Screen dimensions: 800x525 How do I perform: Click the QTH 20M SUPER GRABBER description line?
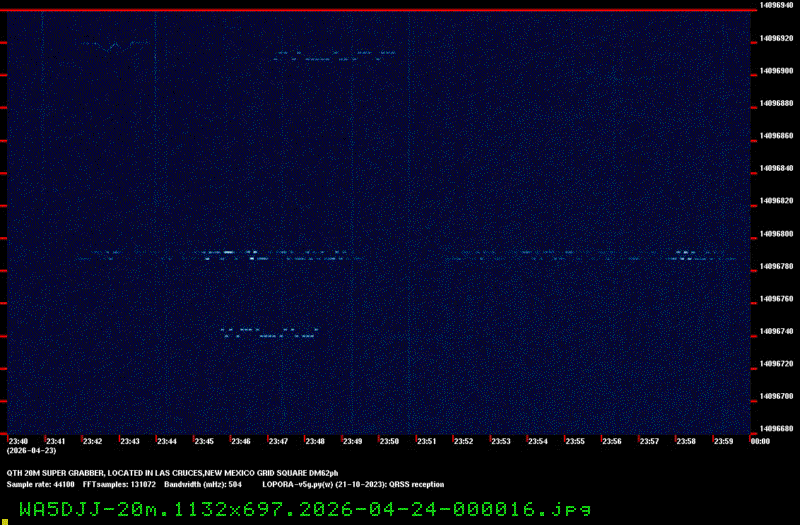(x=172, y=471)
